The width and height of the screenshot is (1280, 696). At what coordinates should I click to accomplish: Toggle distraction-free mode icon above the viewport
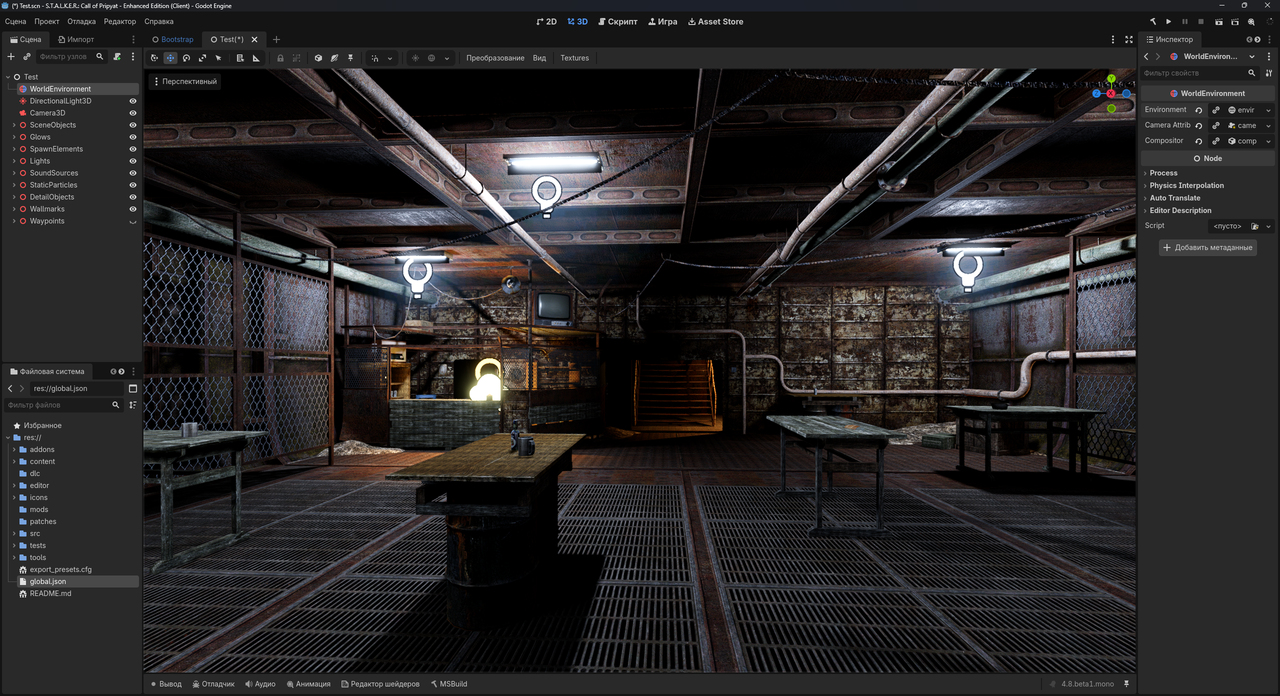[1129, 39]
